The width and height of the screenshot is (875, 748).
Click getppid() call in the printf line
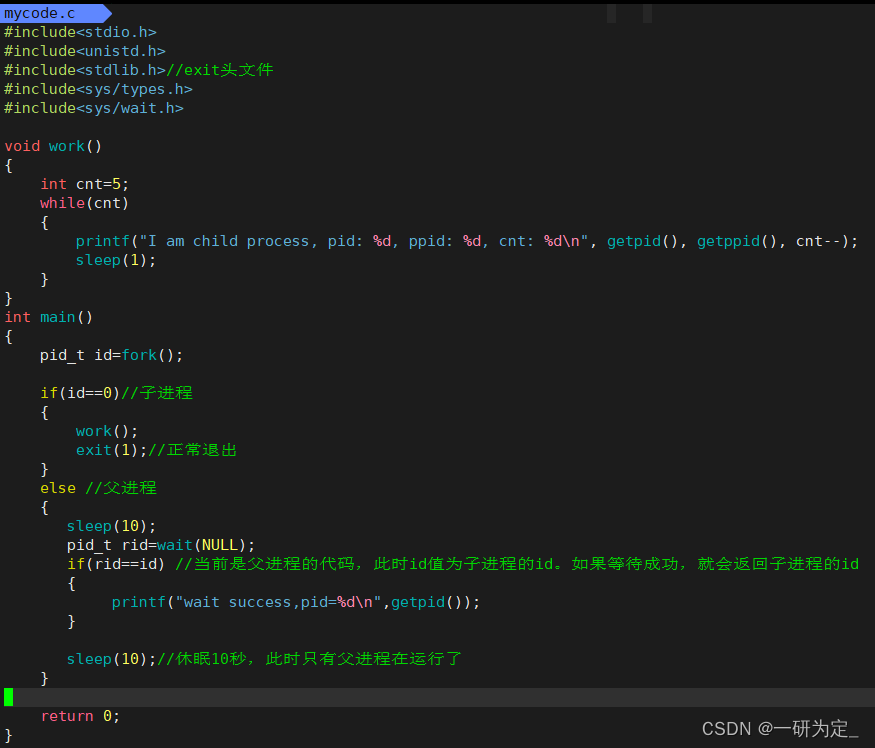(x=737, y=241)
